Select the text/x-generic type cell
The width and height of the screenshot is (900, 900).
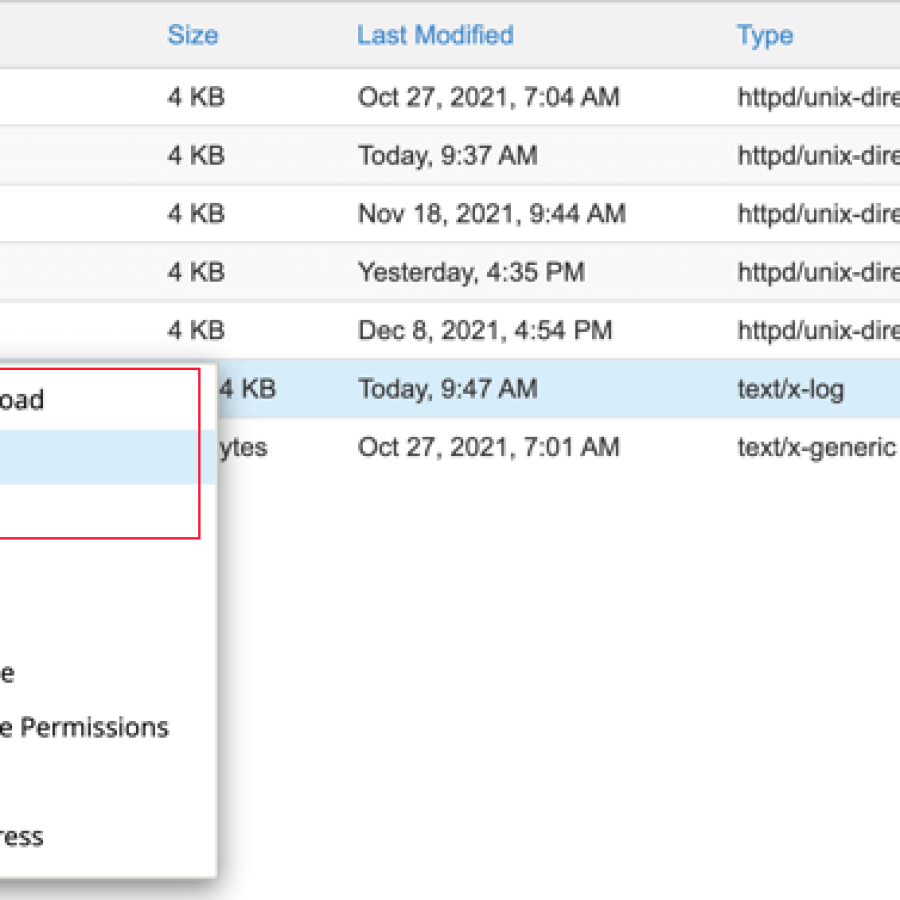pyautogui.click(x=817, y=448)
